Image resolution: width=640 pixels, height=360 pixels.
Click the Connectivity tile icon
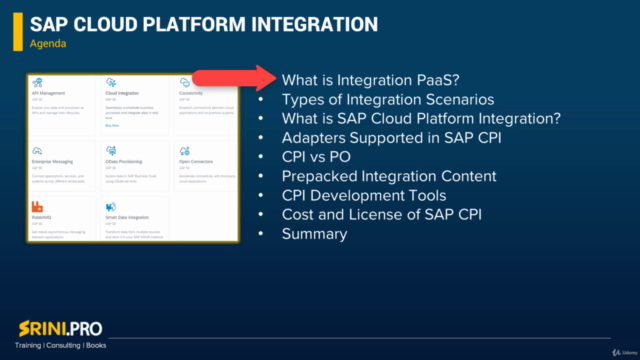(185, 83)
